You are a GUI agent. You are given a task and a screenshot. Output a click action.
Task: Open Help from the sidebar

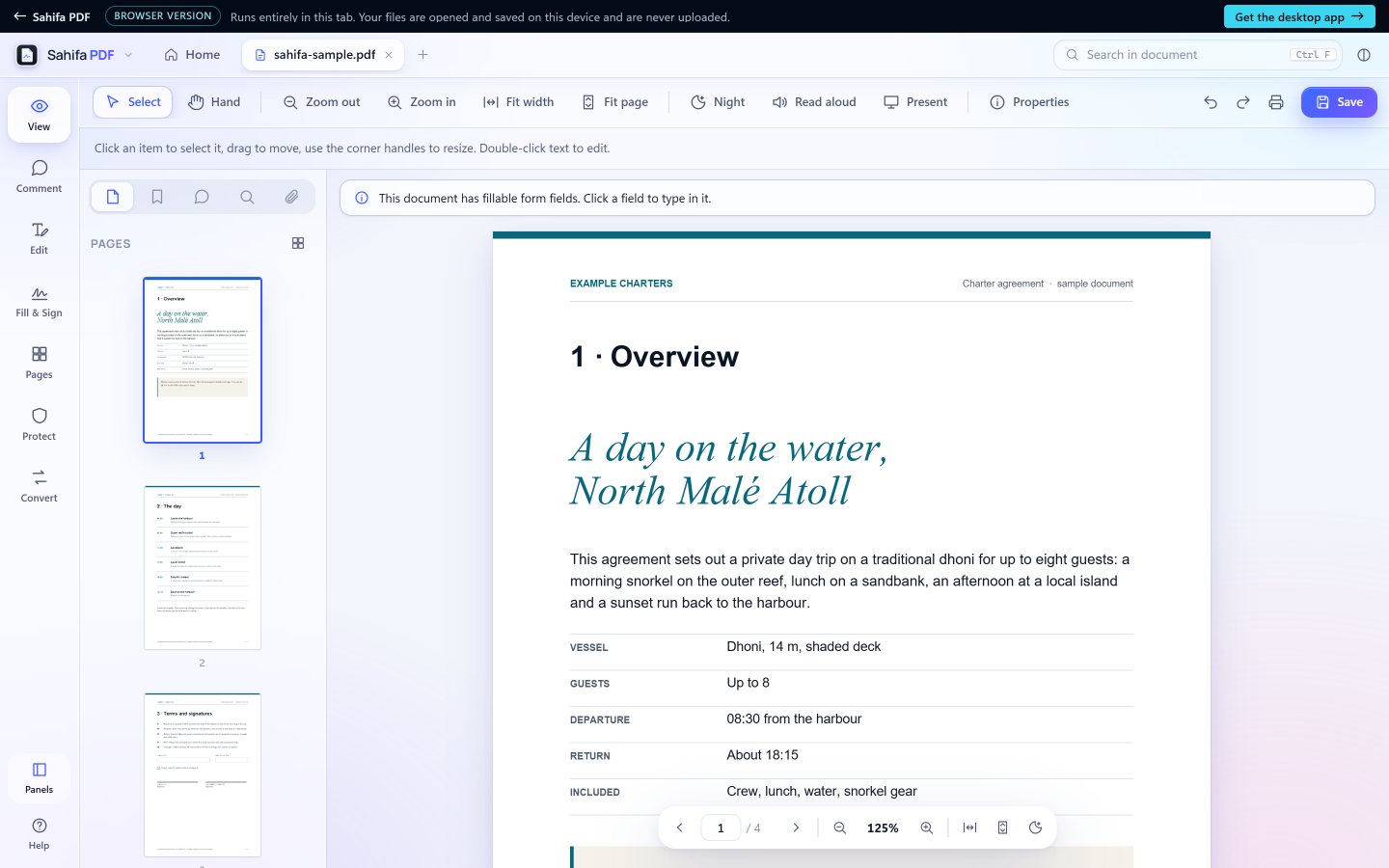pos(39,834)
